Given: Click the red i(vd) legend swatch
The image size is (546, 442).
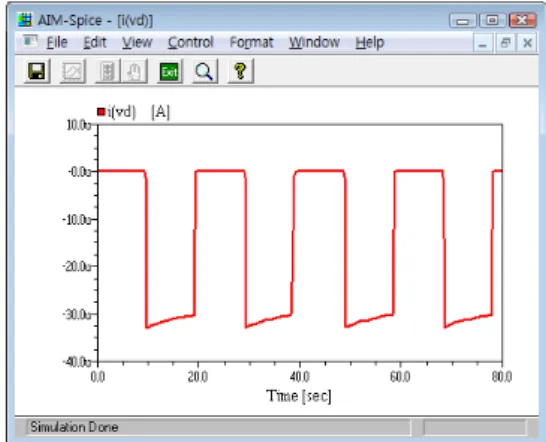Looking at the screenshot, I should point(101,112).
